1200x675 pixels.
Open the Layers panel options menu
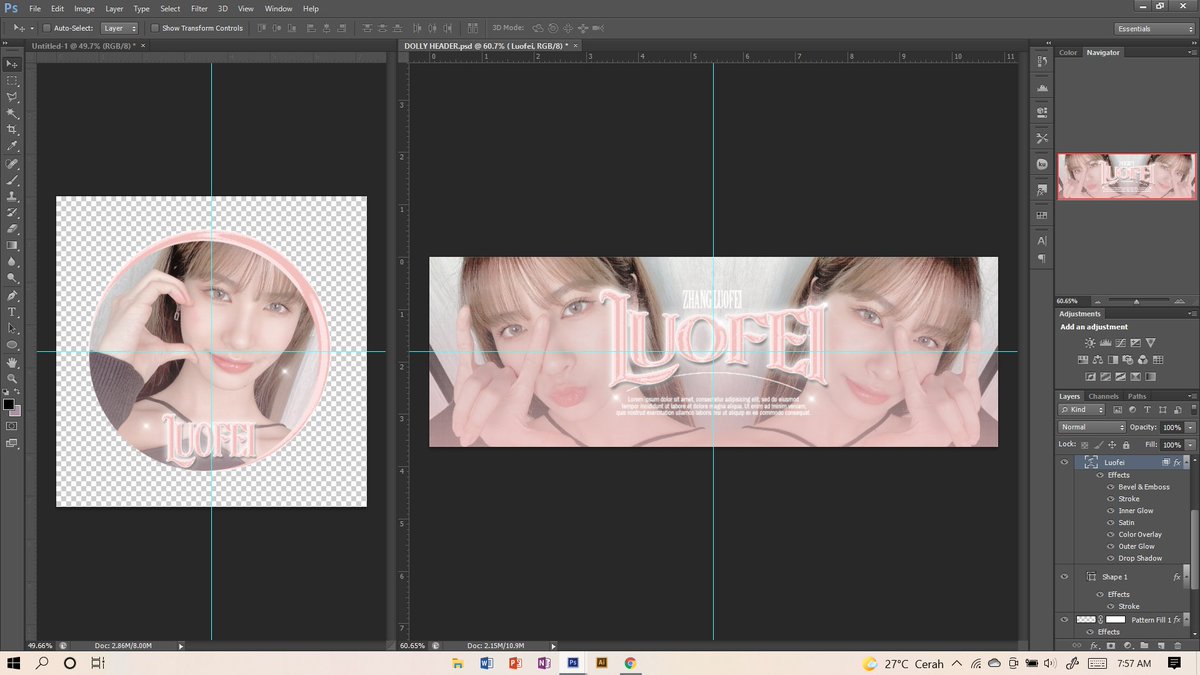(x=1192, y=396)
